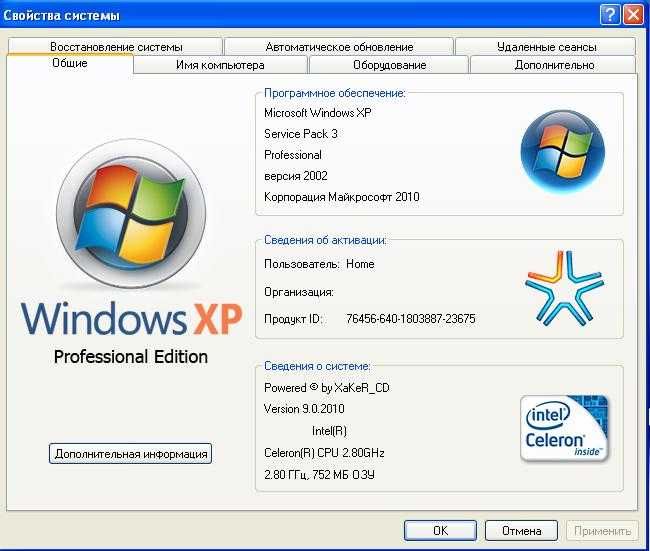Click the Intel(R) text line
This screenshot has height=551, width=650.
coord(329,431)
